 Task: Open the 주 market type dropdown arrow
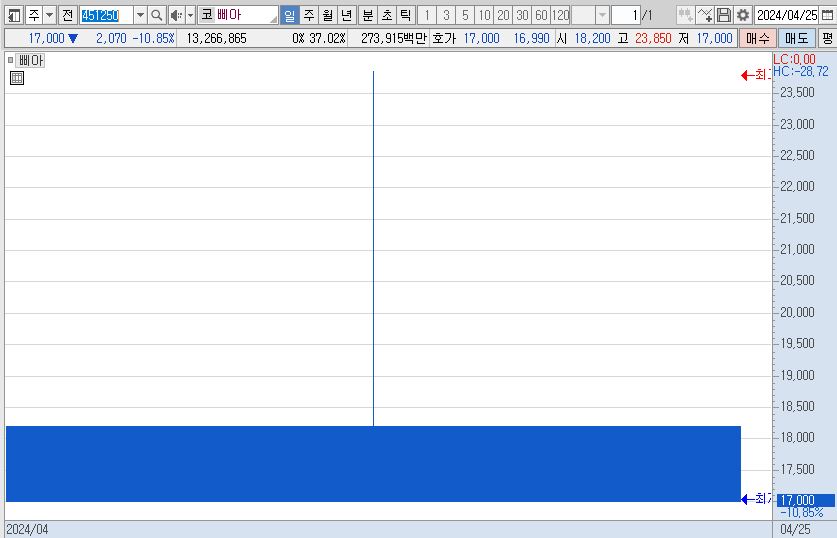click(x=49, y=15)
